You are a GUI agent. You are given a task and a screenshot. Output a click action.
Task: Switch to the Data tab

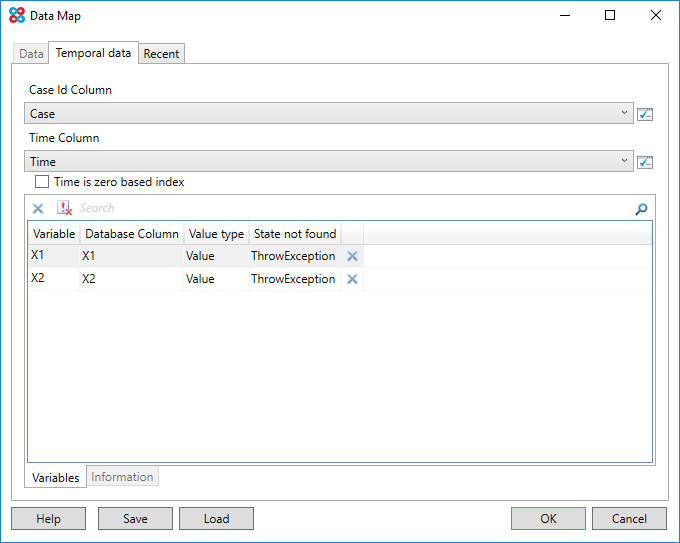[x=31, y=54]
